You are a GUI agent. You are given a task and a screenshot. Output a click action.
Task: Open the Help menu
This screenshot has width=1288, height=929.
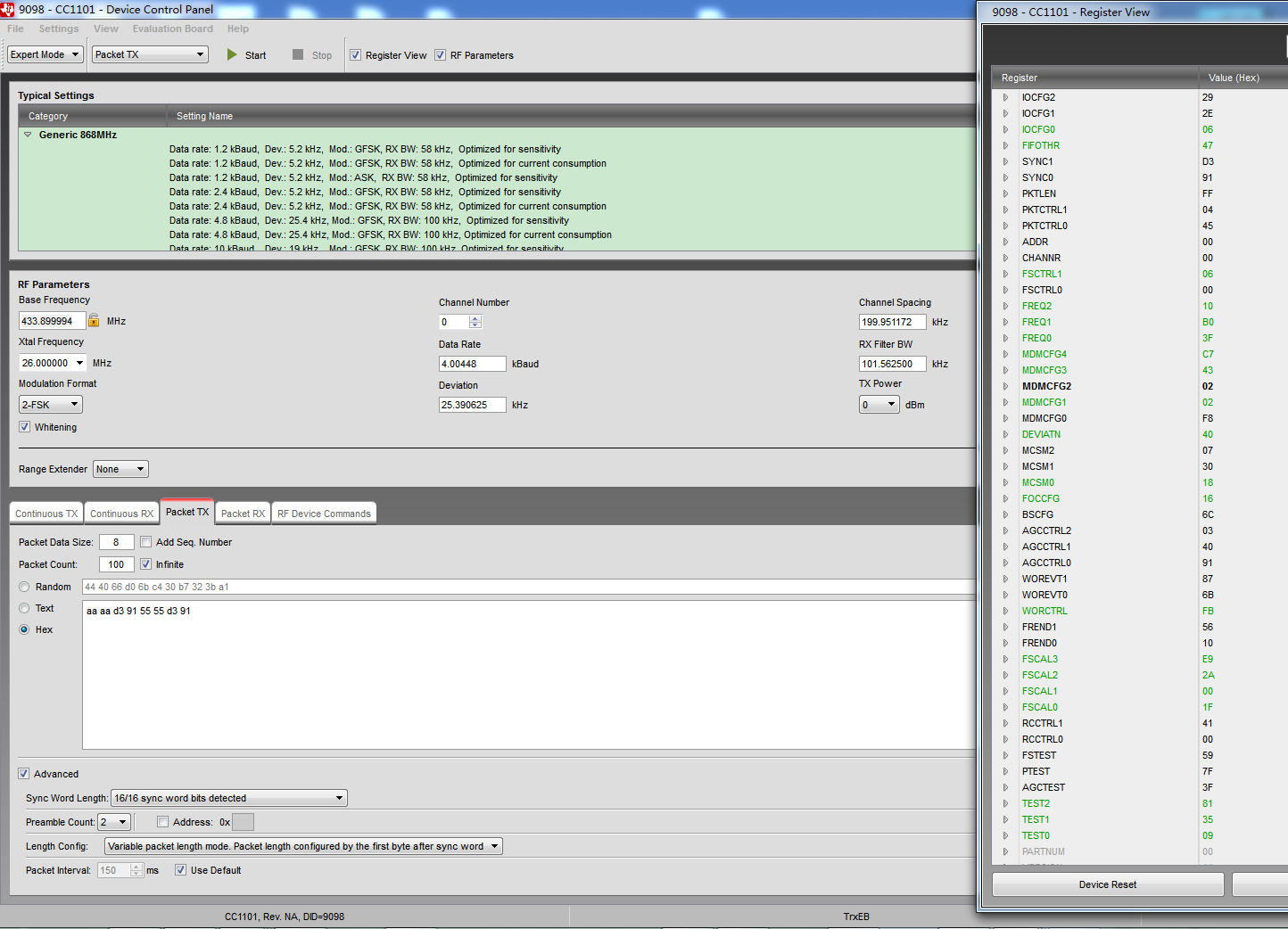238,29
